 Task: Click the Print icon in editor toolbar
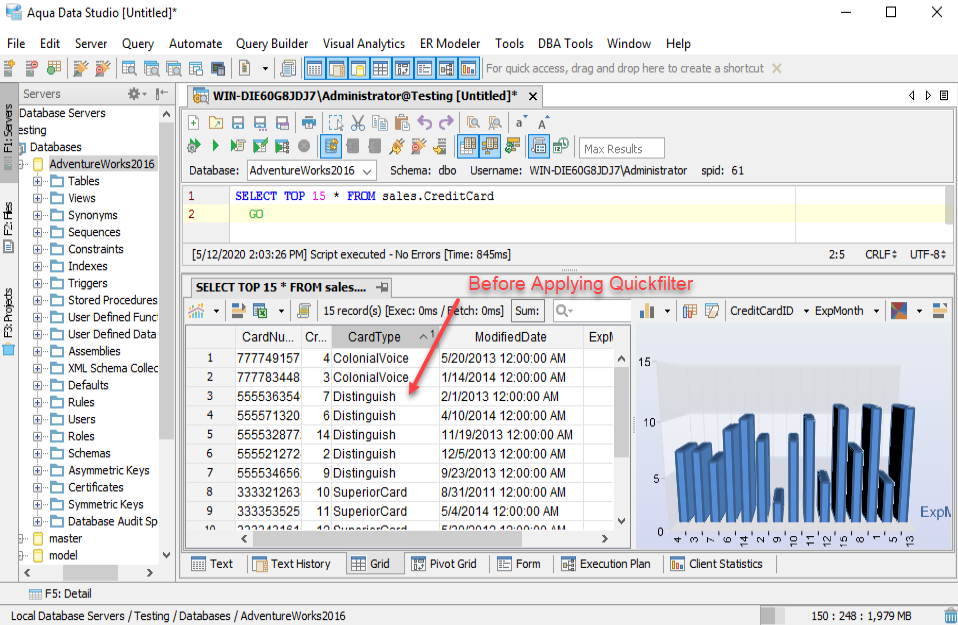[x=309, y=123]
